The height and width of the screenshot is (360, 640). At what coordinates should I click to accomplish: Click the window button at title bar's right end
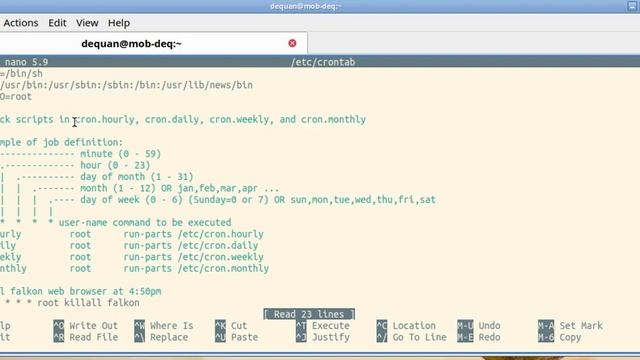pyautogui.click(x=632, y=6)
